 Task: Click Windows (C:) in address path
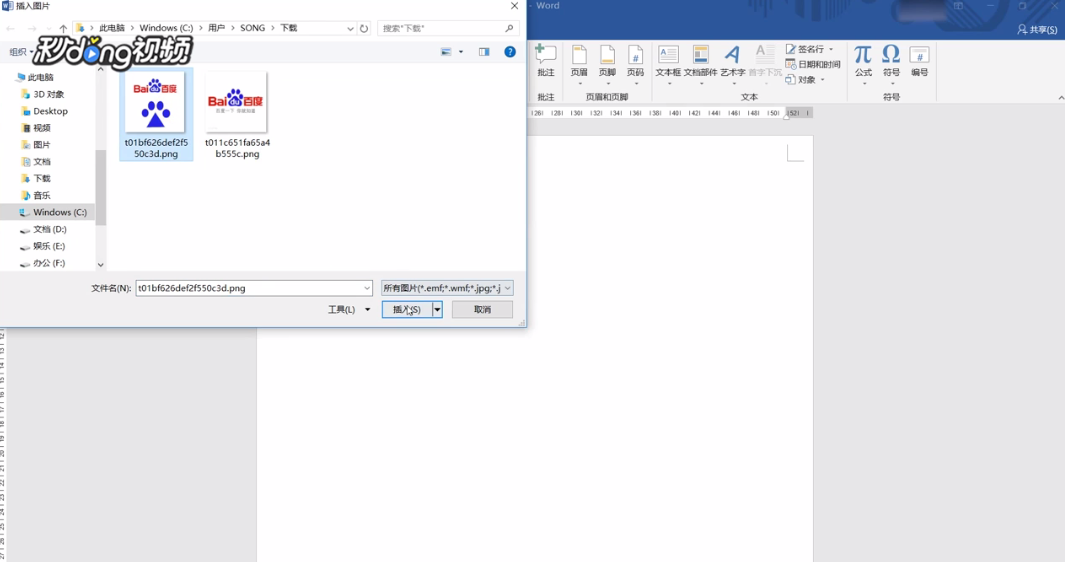[166, 28]
